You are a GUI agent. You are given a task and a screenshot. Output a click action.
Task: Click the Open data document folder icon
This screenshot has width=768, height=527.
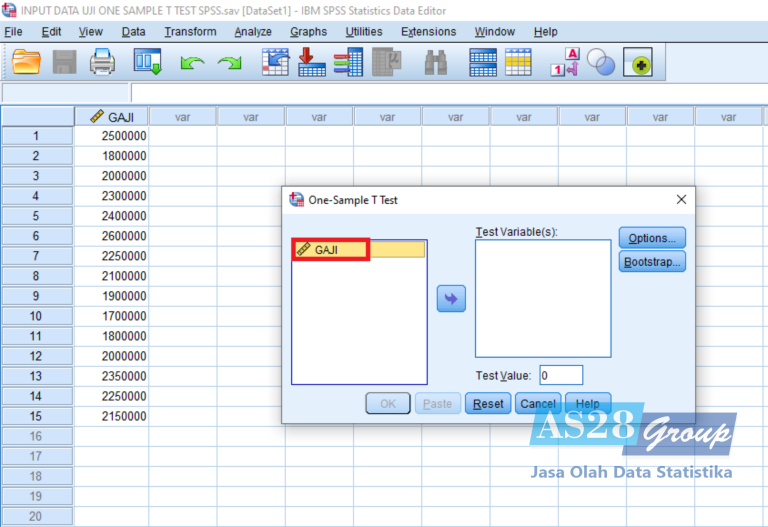point(27,64)
